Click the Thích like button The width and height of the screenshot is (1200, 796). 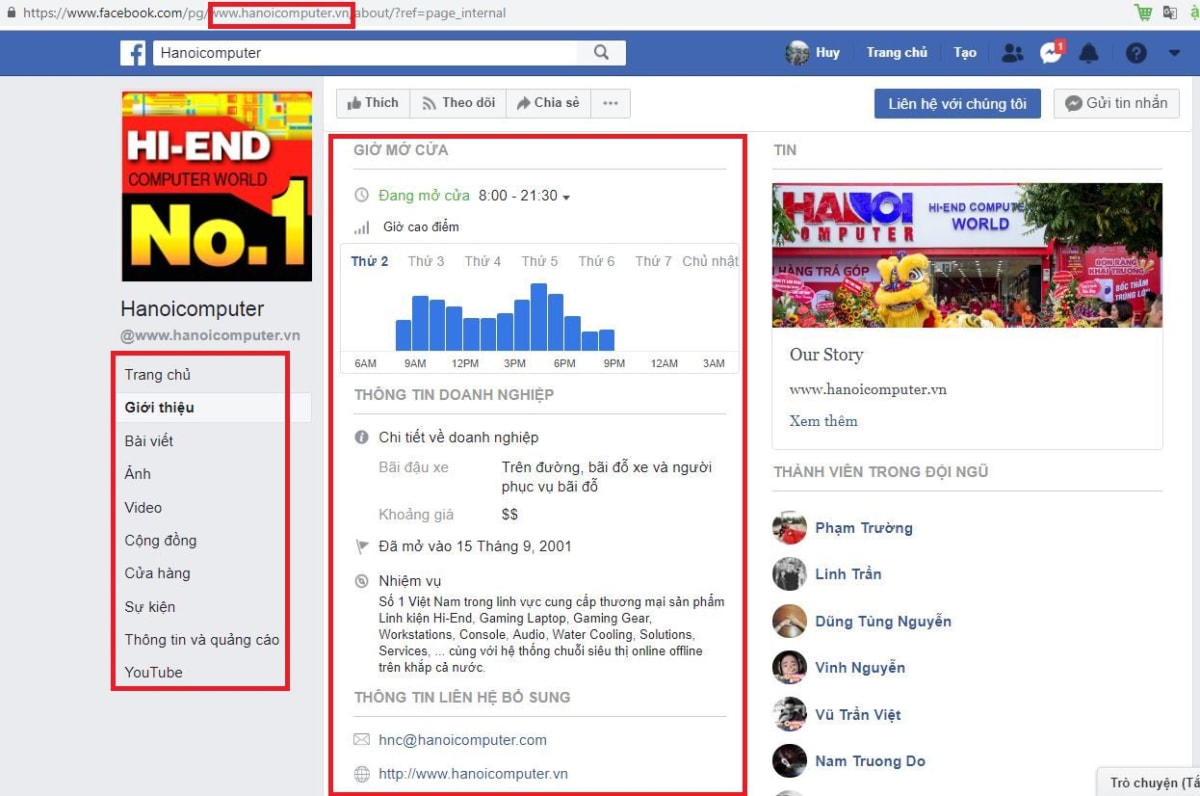(373, 103)
